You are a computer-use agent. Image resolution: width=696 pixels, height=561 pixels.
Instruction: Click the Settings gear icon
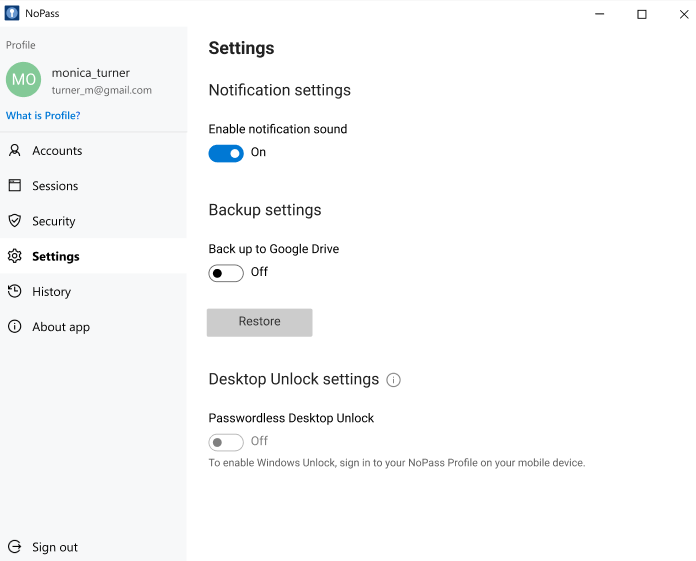click(15, 256)
